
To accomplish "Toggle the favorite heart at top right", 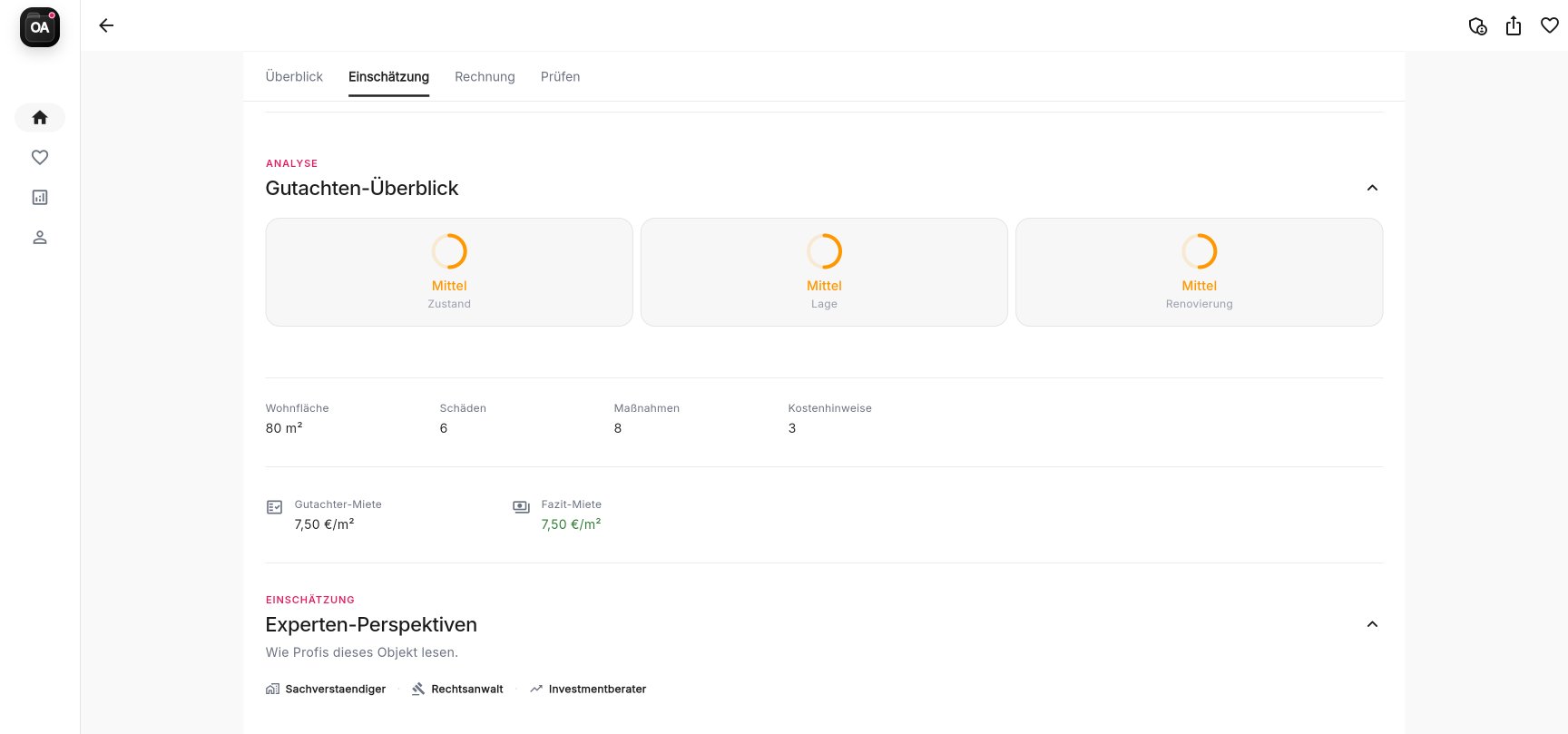I will (1550, 25).
